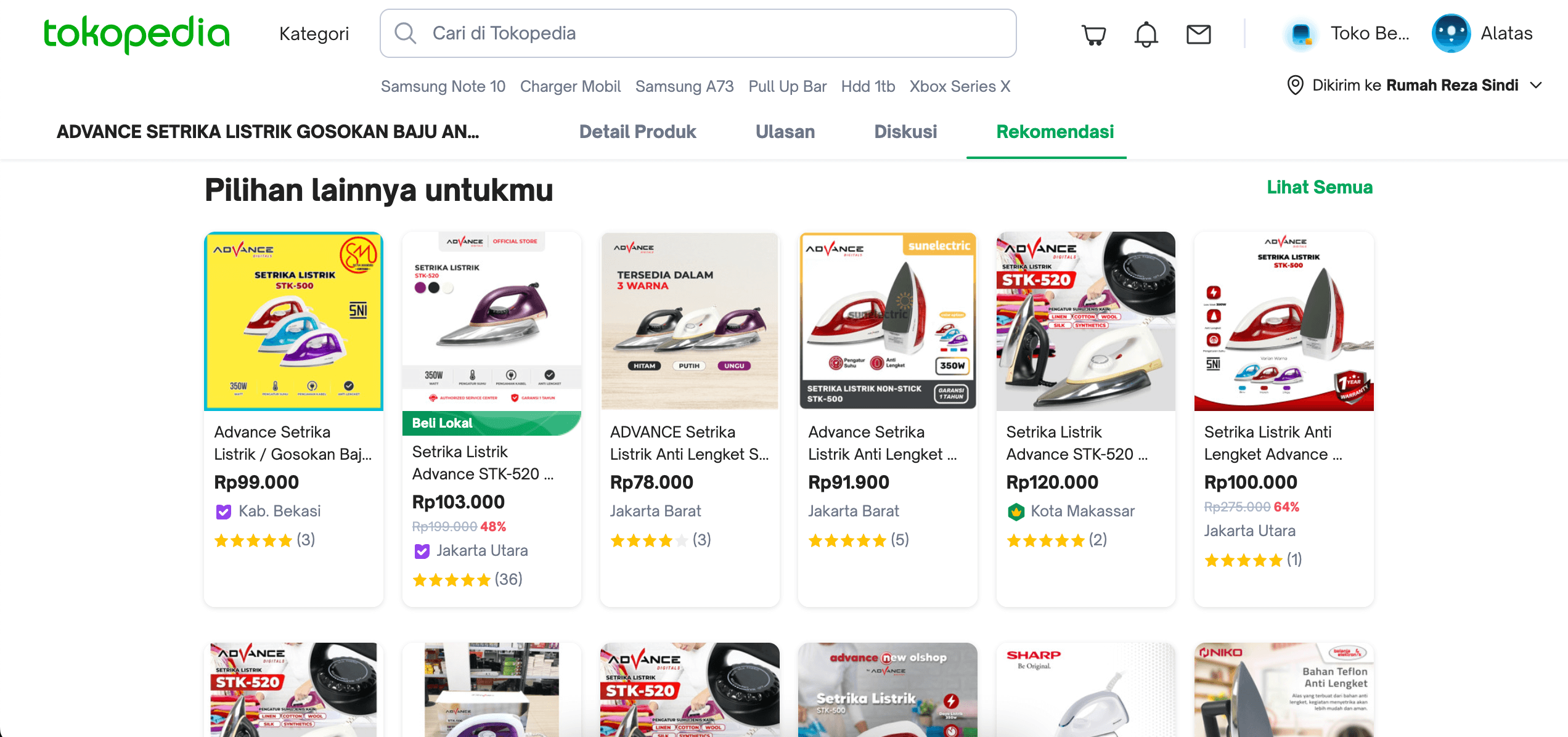Open the Rp78.000 ADVANCE Setrika product image

(x=690, y=321)
